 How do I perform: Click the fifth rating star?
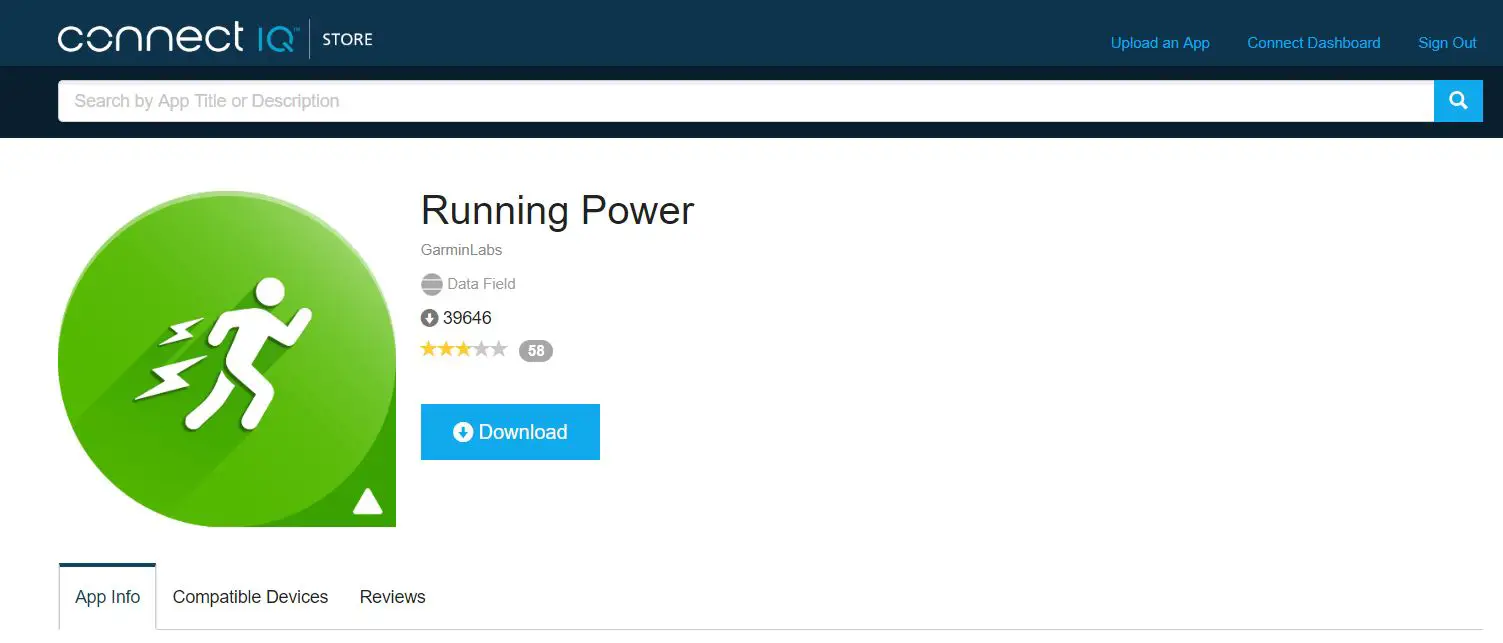pyautogui.click(x=497, y=348)
